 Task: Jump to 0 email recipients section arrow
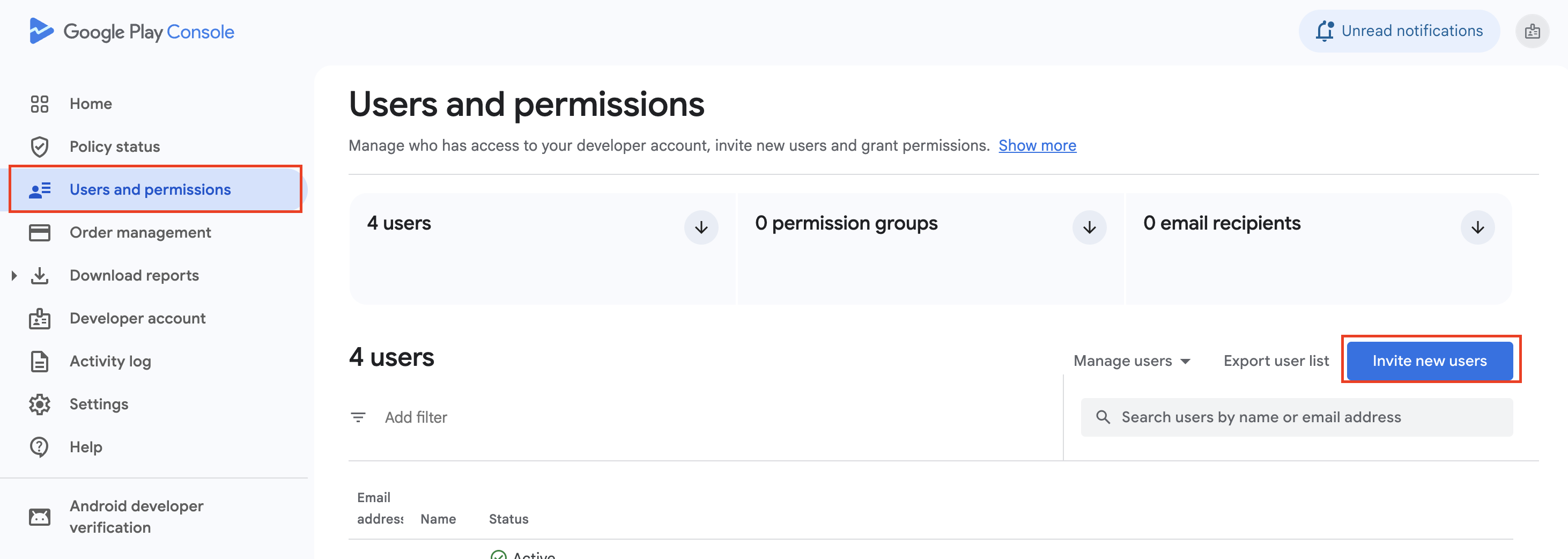[x=1477, y=228]
